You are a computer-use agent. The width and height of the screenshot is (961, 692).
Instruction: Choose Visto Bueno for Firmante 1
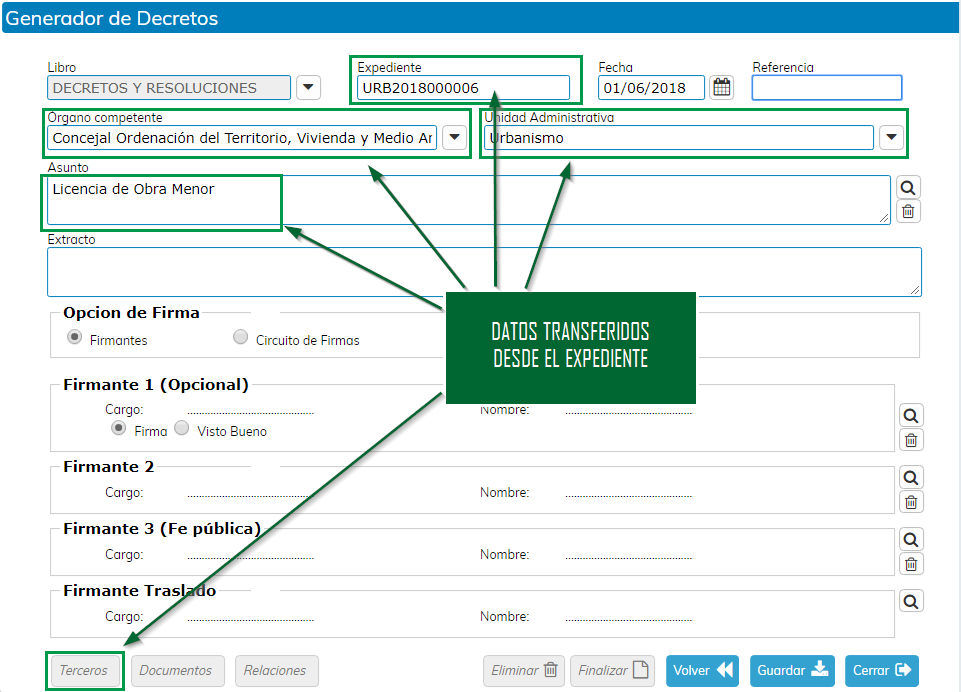point(182,429)
